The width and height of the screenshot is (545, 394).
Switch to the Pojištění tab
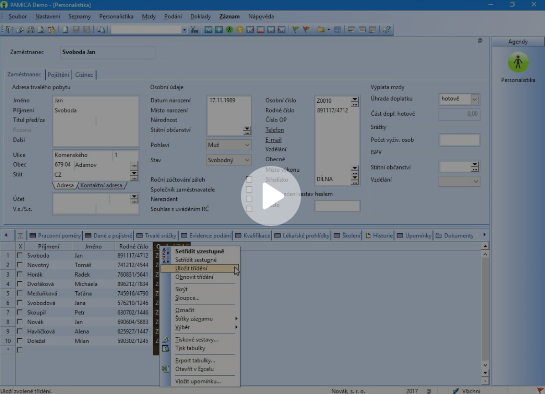coord(58,74)
